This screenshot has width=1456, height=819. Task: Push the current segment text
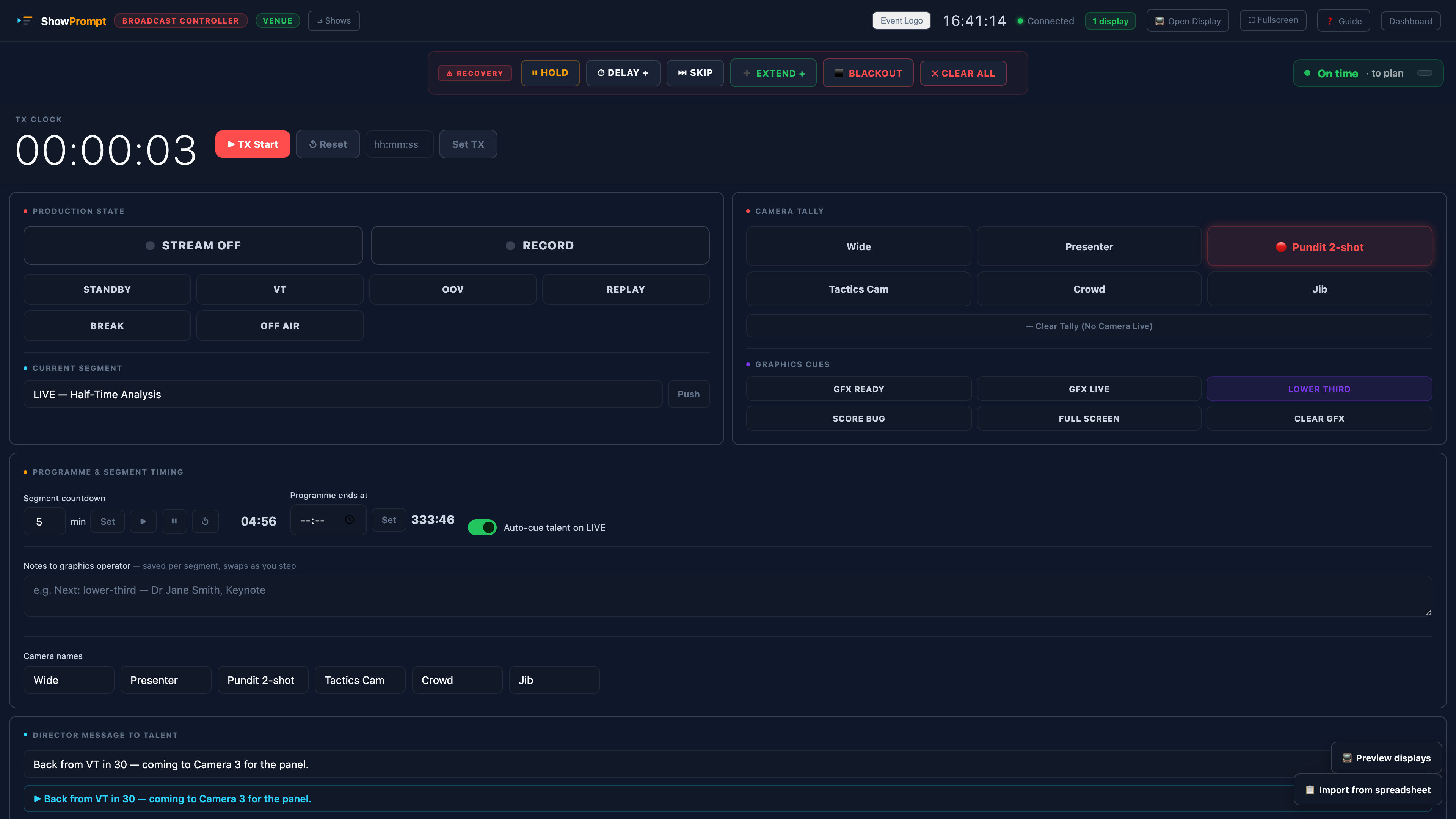tap(689, 394)
